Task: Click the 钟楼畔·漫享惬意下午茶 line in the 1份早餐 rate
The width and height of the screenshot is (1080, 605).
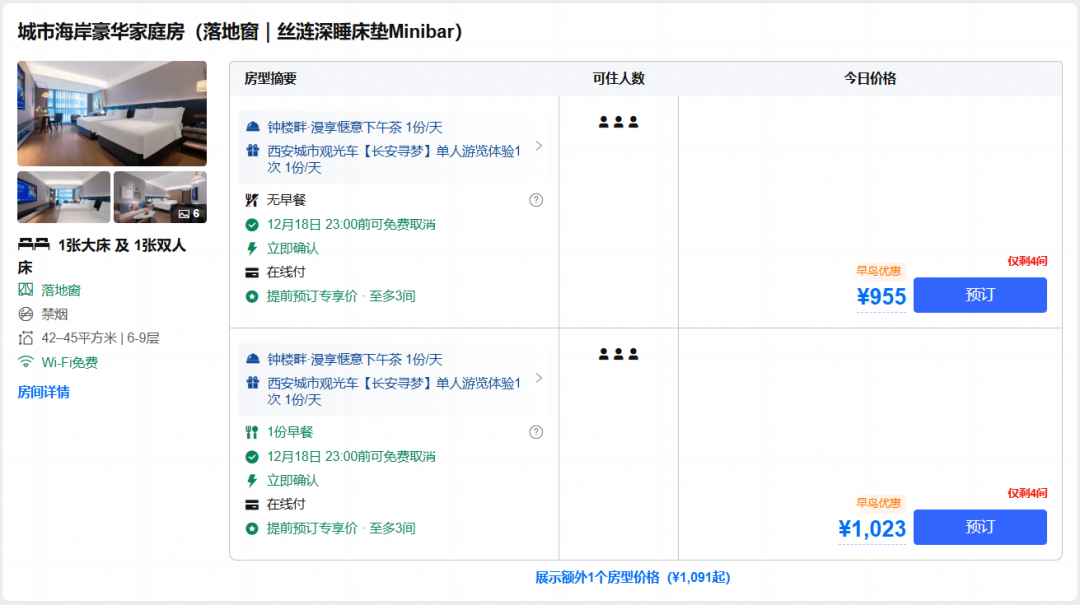Action: [x=355, y=359]
